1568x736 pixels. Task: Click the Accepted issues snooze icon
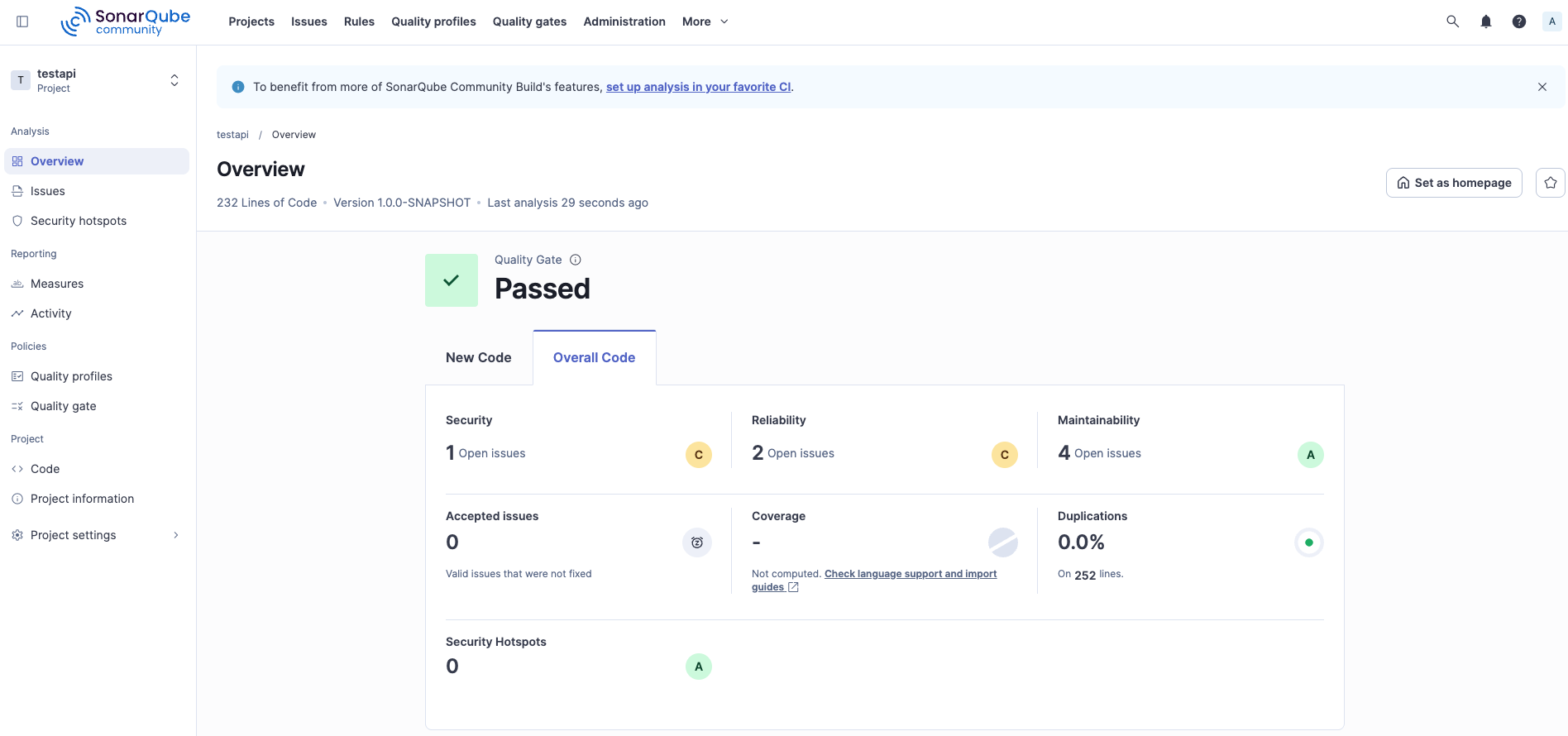tap(697, 542)
